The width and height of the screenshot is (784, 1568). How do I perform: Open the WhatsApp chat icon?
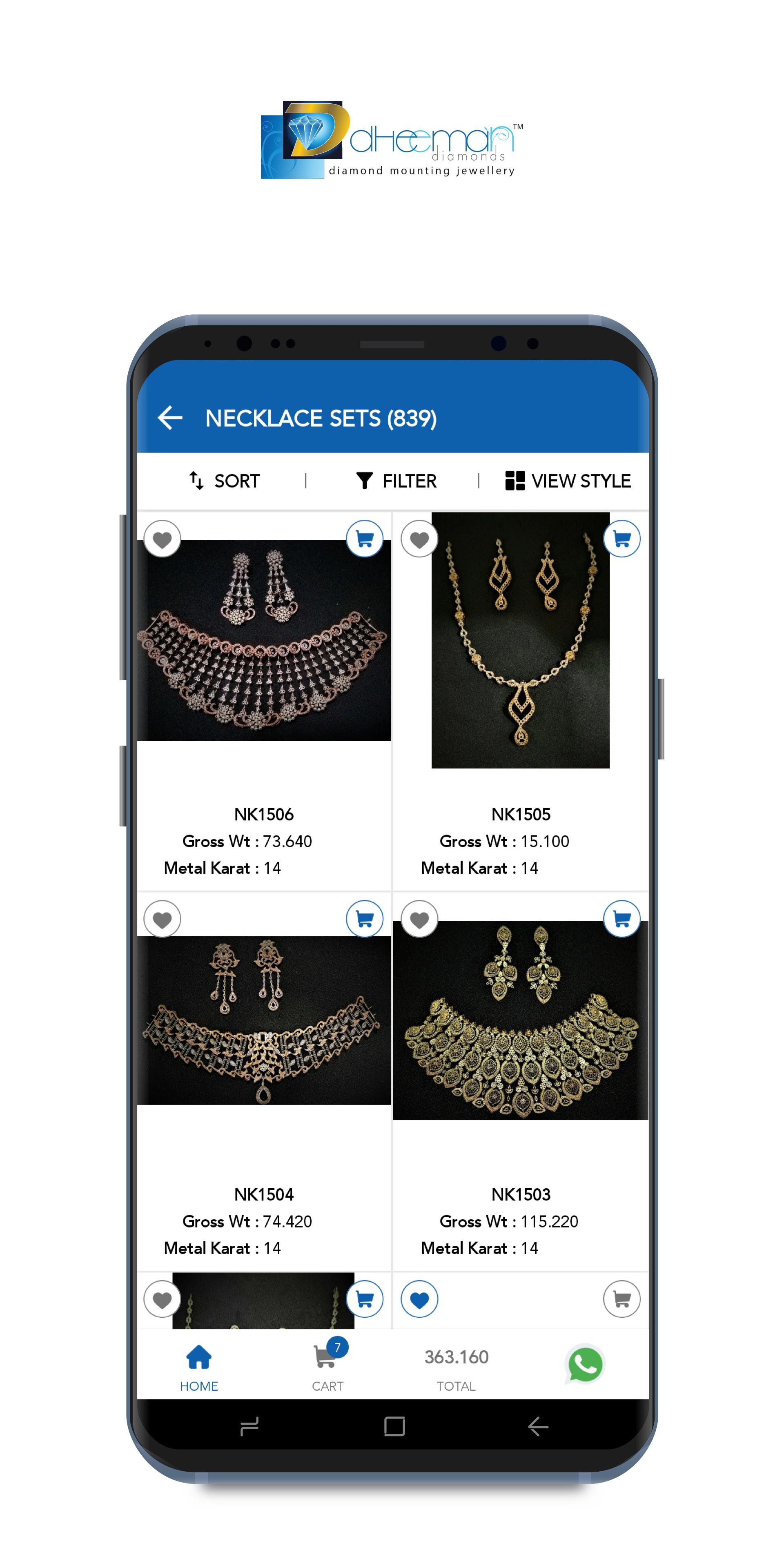[585, 1364]
